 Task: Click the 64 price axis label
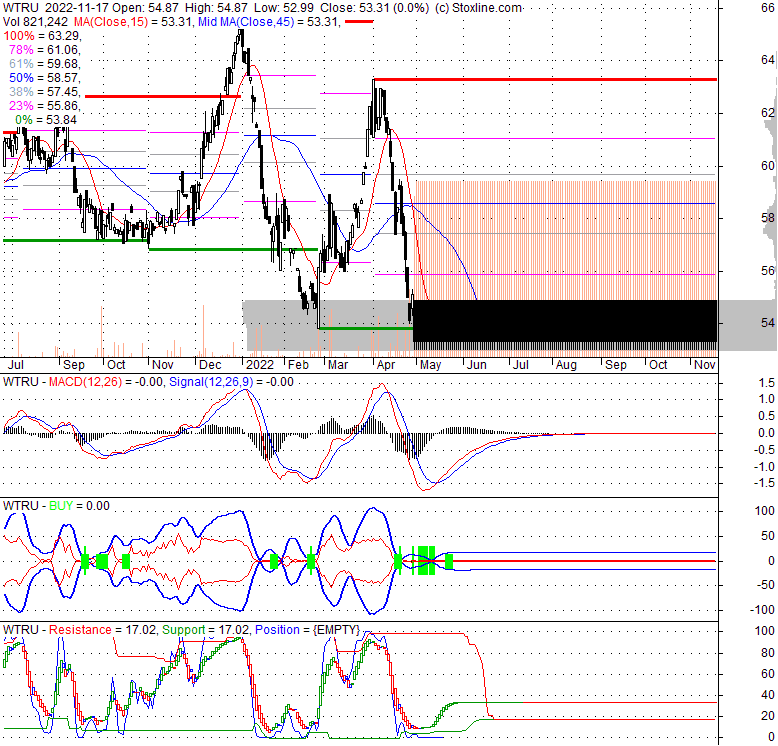[768, 60]
